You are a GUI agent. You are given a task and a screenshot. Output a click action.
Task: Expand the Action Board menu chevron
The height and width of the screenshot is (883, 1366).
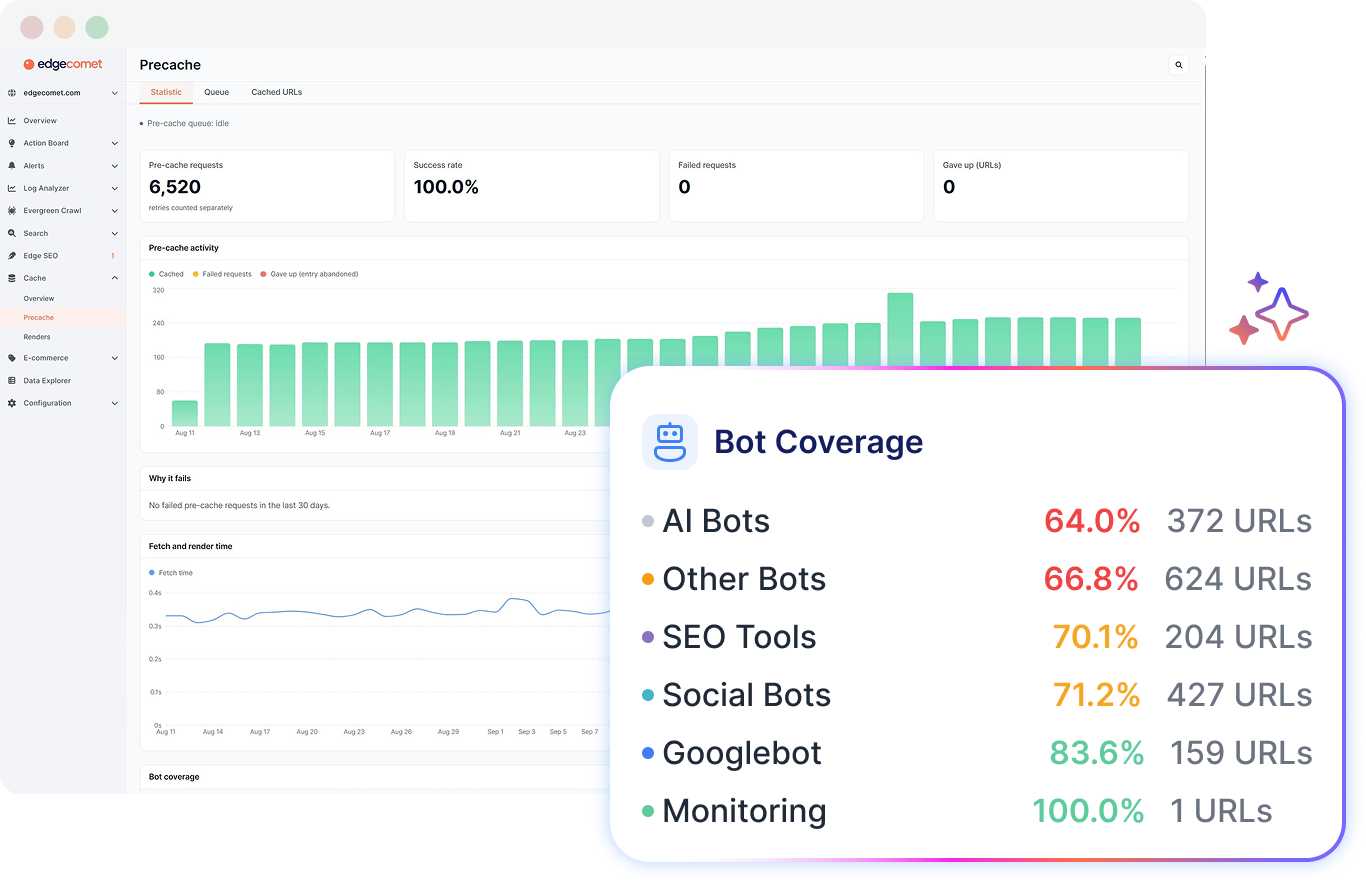point(115,143)
